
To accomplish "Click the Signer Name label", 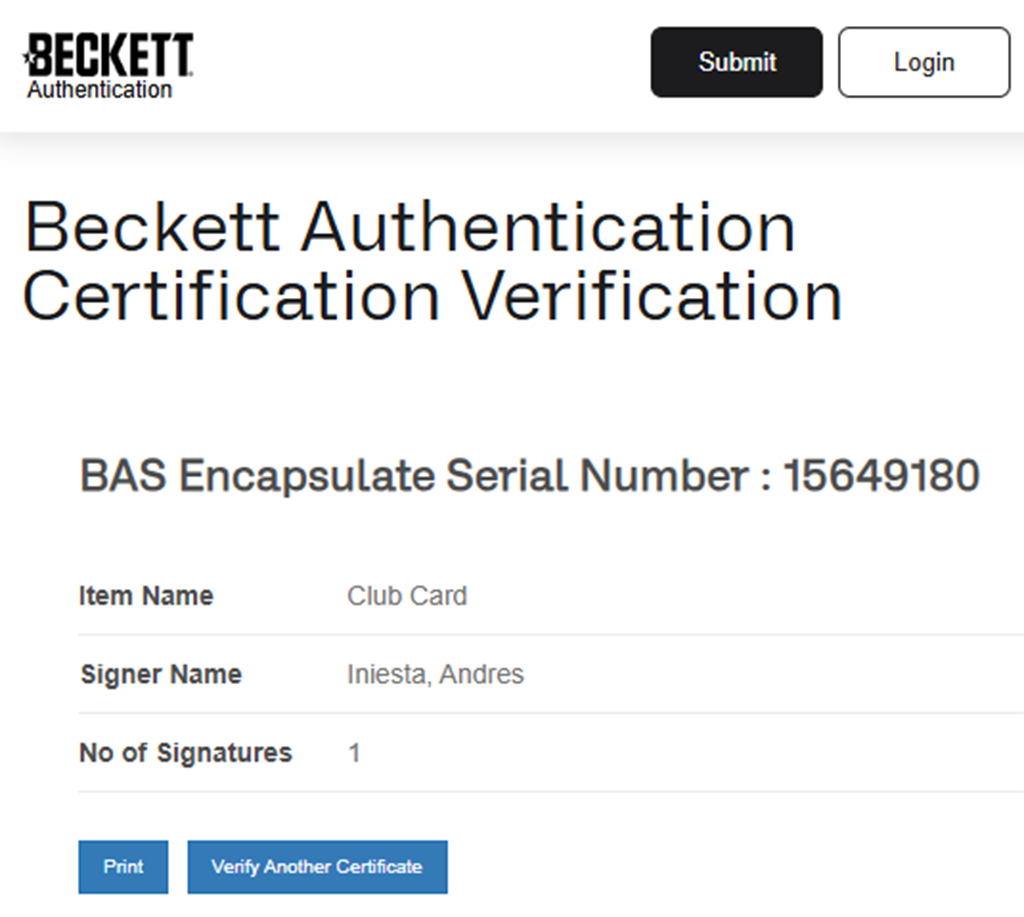I will (x=161, y=674).
